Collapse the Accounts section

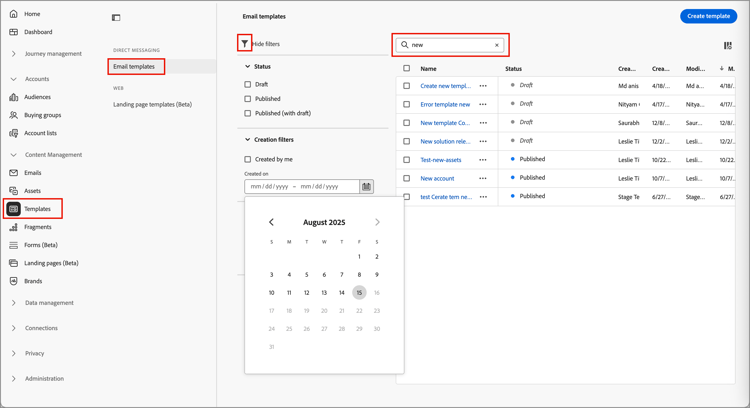tap(13, 79)
